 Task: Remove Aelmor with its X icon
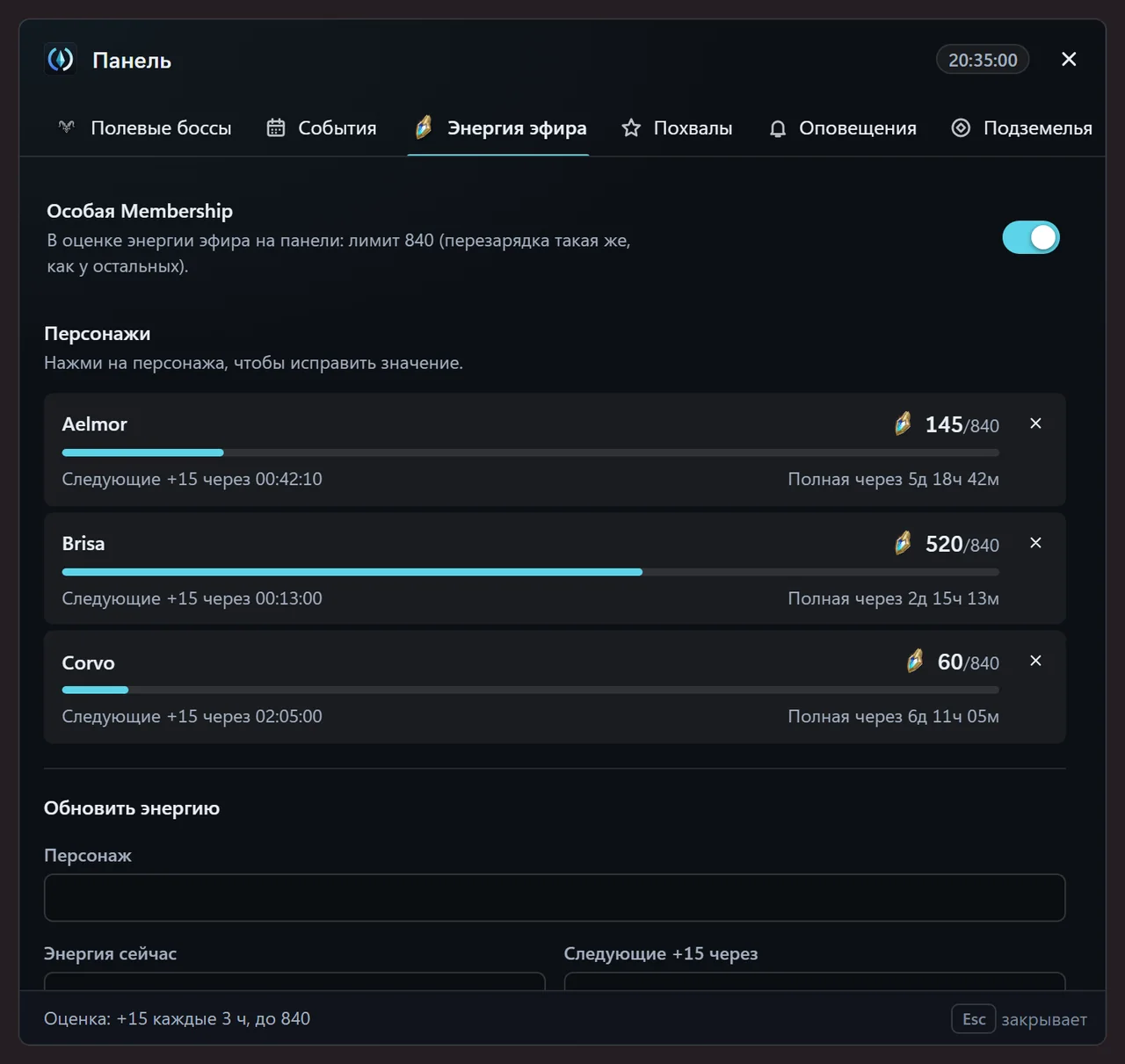point(1035,423)
